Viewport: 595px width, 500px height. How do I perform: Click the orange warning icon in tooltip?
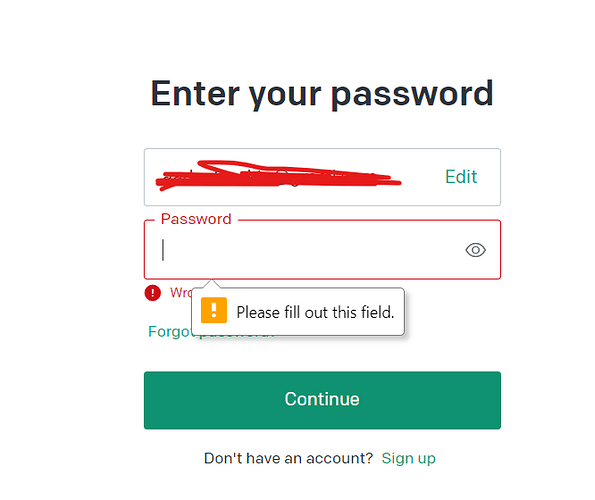[214, 310]
